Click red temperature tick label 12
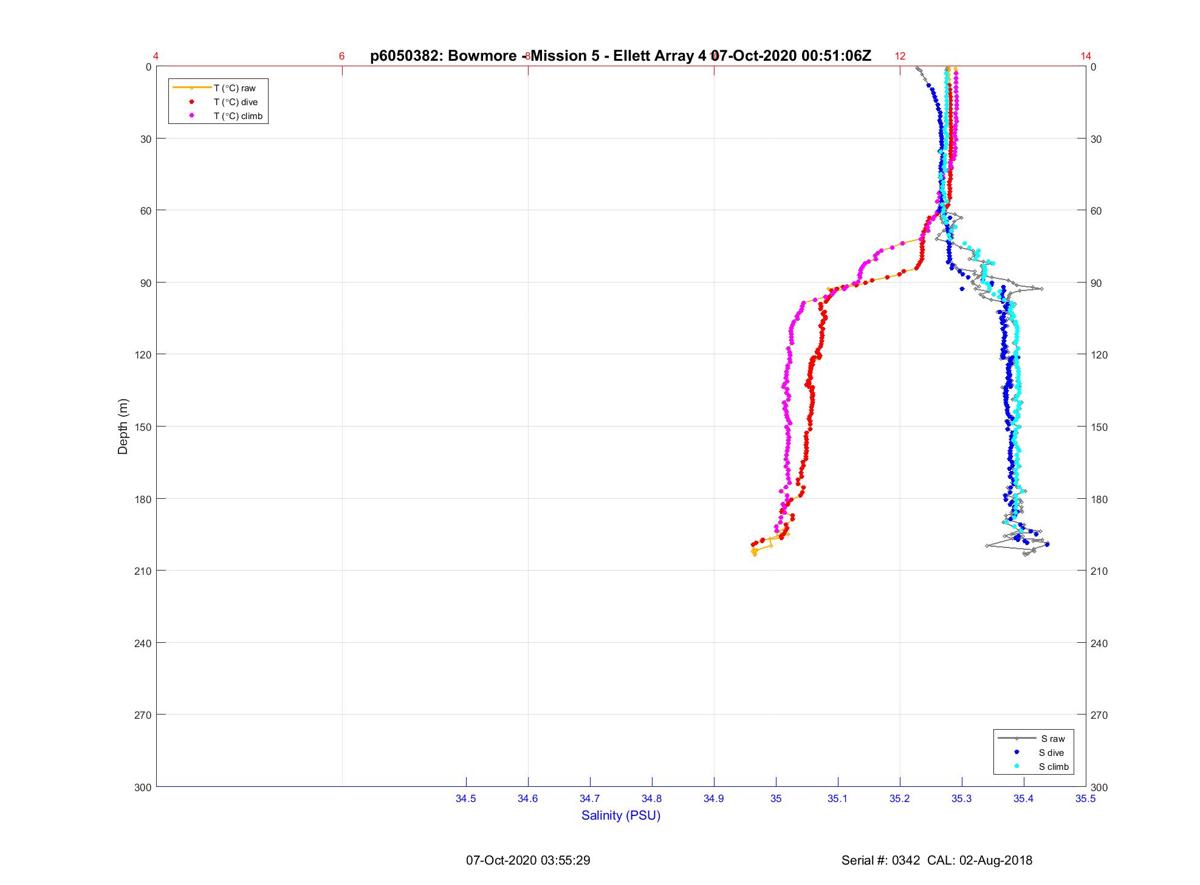The height and width of the screenshot is (885, 1200). coord(900,56)
